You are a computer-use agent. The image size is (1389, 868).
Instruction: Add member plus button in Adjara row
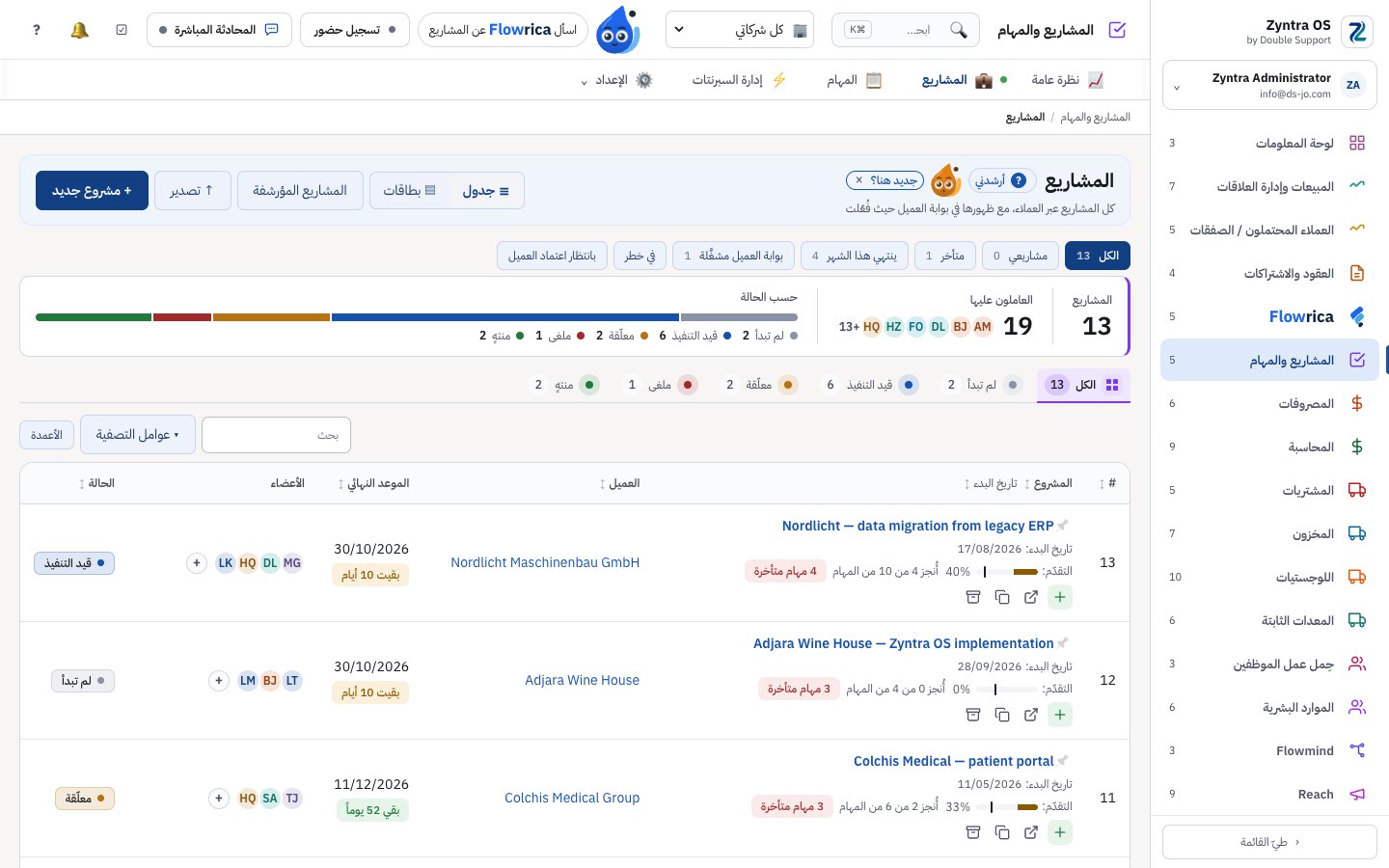(219, 681)
